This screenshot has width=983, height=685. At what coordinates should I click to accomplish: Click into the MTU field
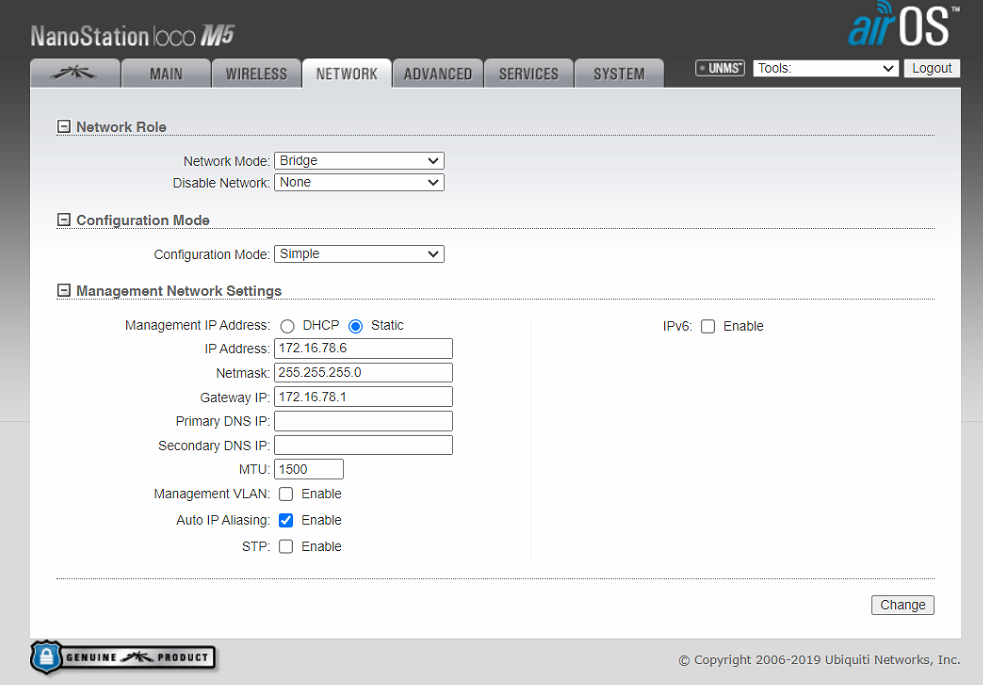[308, 469]
